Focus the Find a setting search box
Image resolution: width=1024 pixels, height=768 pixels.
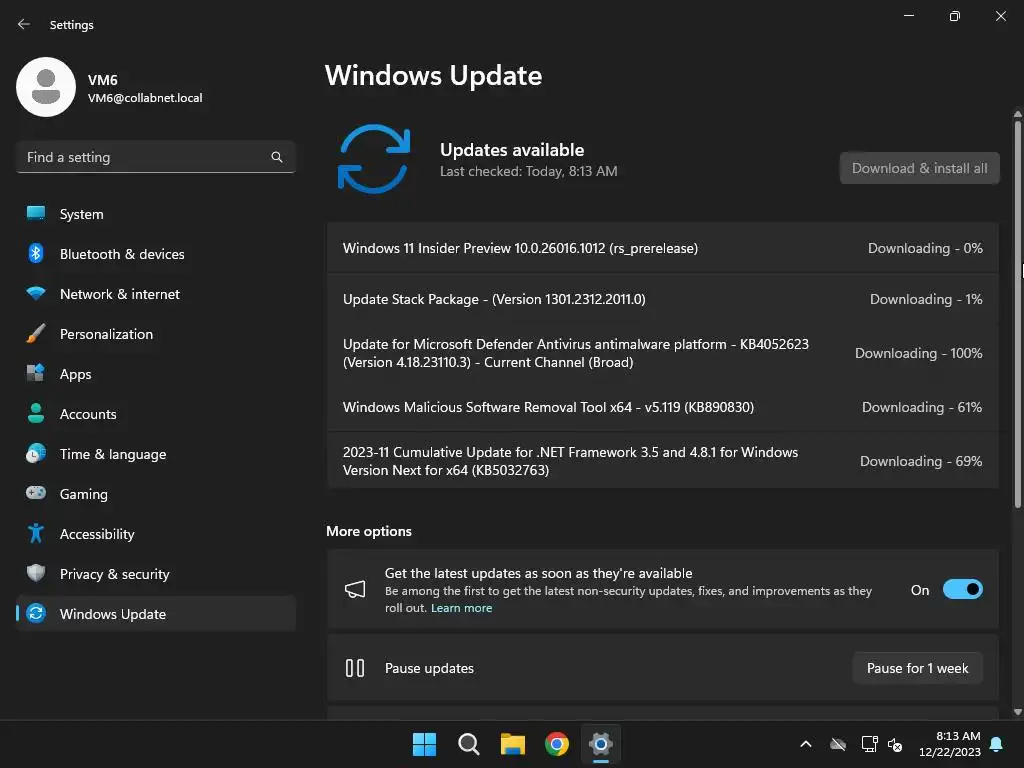click(x=155, y=157)
